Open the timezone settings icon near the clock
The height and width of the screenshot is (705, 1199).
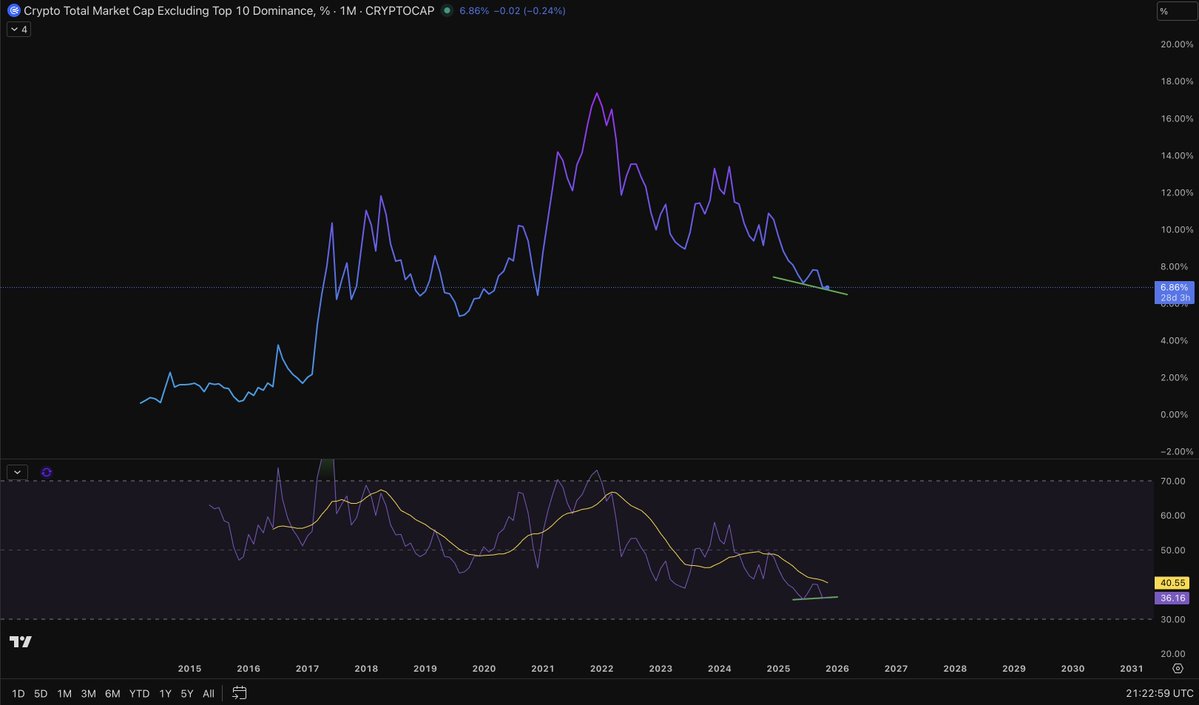[1178, 668]
